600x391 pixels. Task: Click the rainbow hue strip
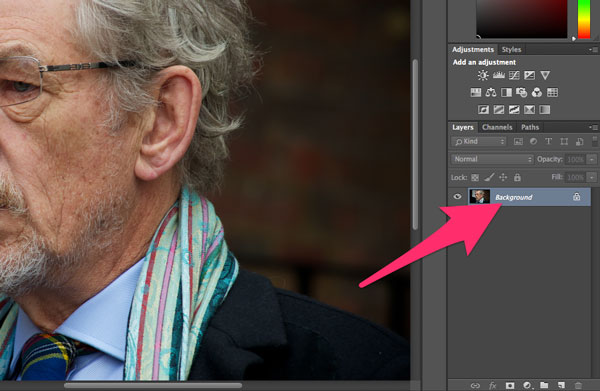[584, 19]
